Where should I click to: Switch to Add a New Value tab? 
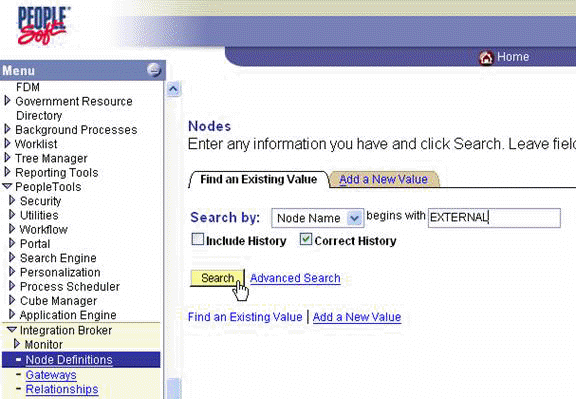(x=383, y=179)
